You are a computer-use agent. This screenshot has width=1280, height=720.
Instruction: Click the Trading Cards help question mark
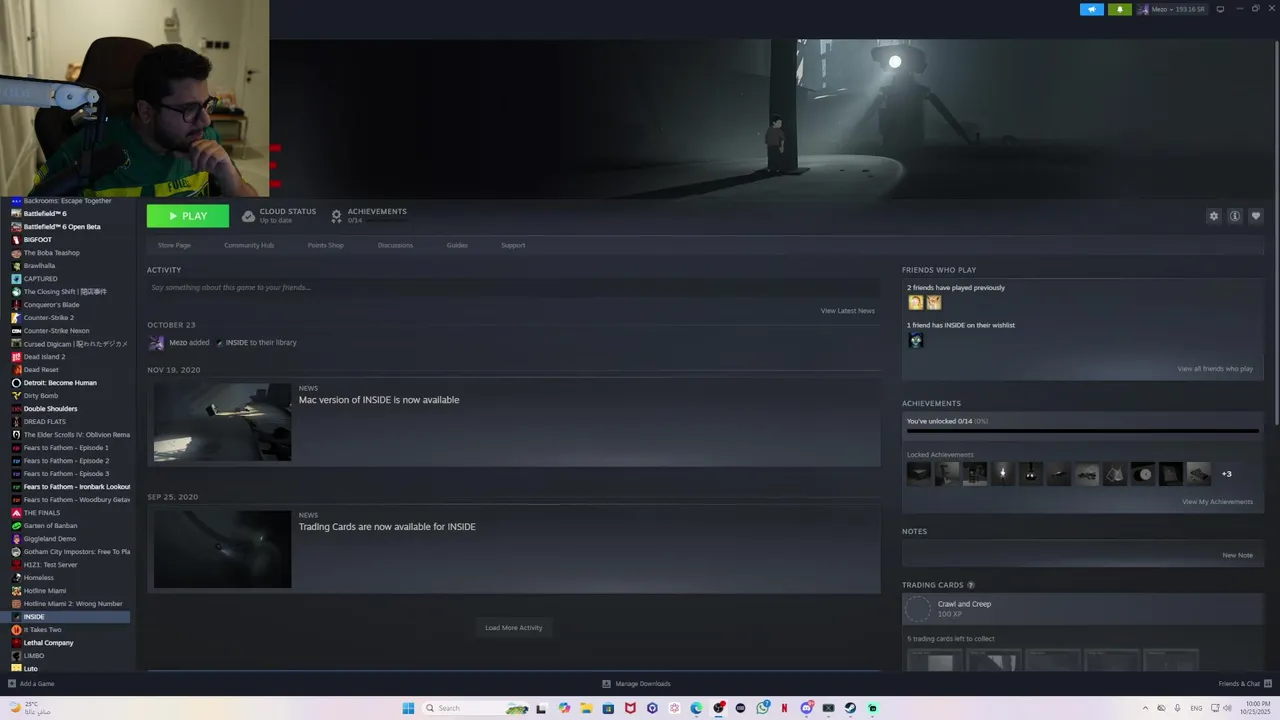tap(971, 585)
